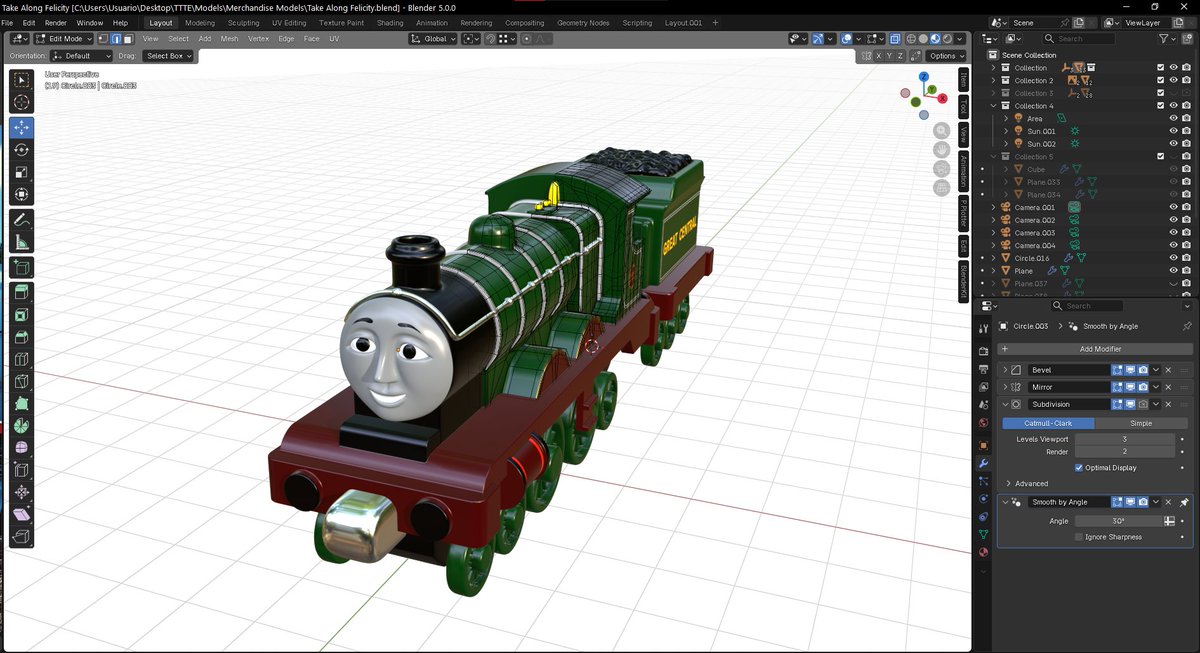
Task: Select the Inset Faces tool
Action: pyautogui.click(x=21, y=315)
